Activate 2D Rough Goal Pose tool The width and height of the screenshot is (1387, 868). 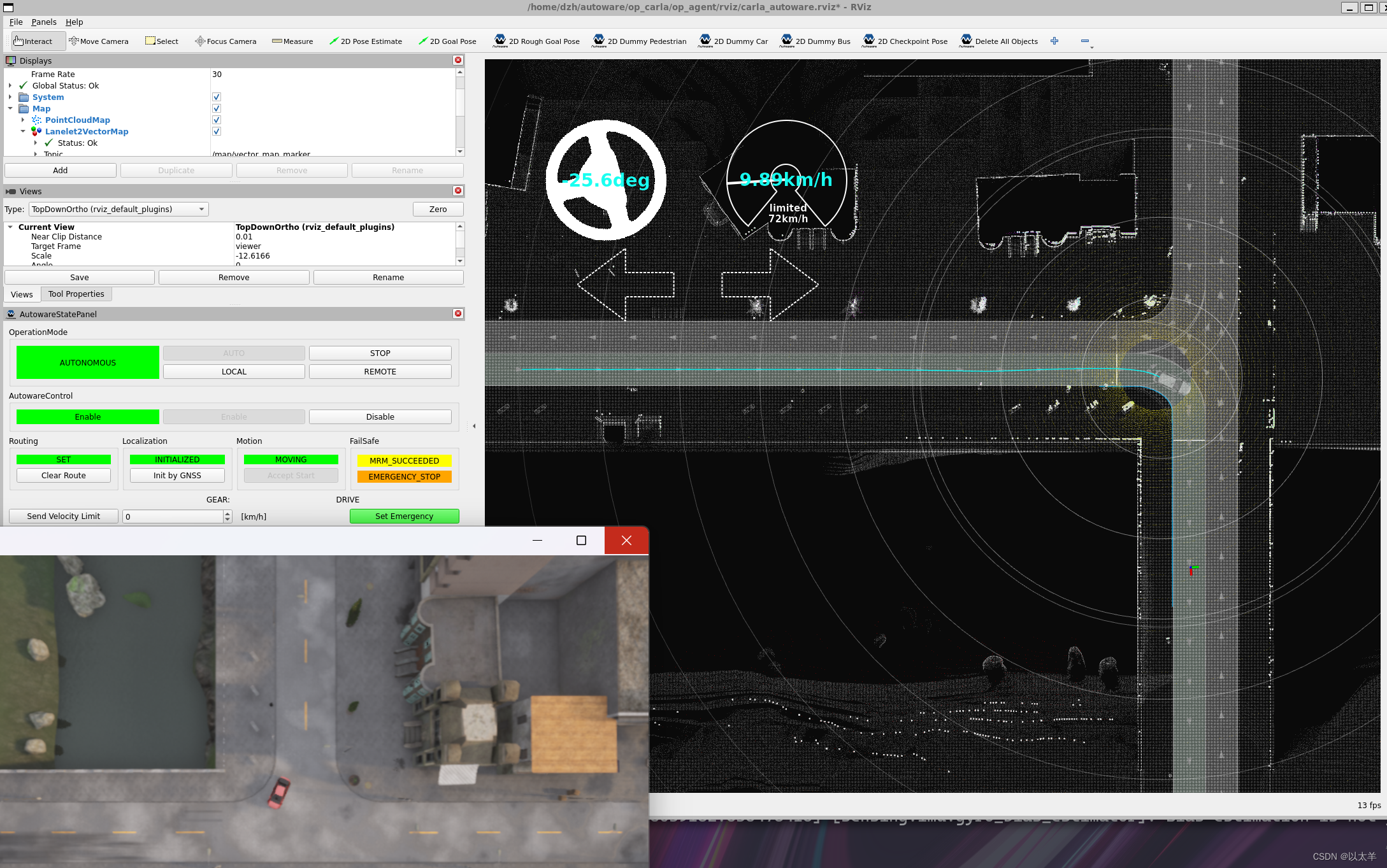(x=536, y=41)
